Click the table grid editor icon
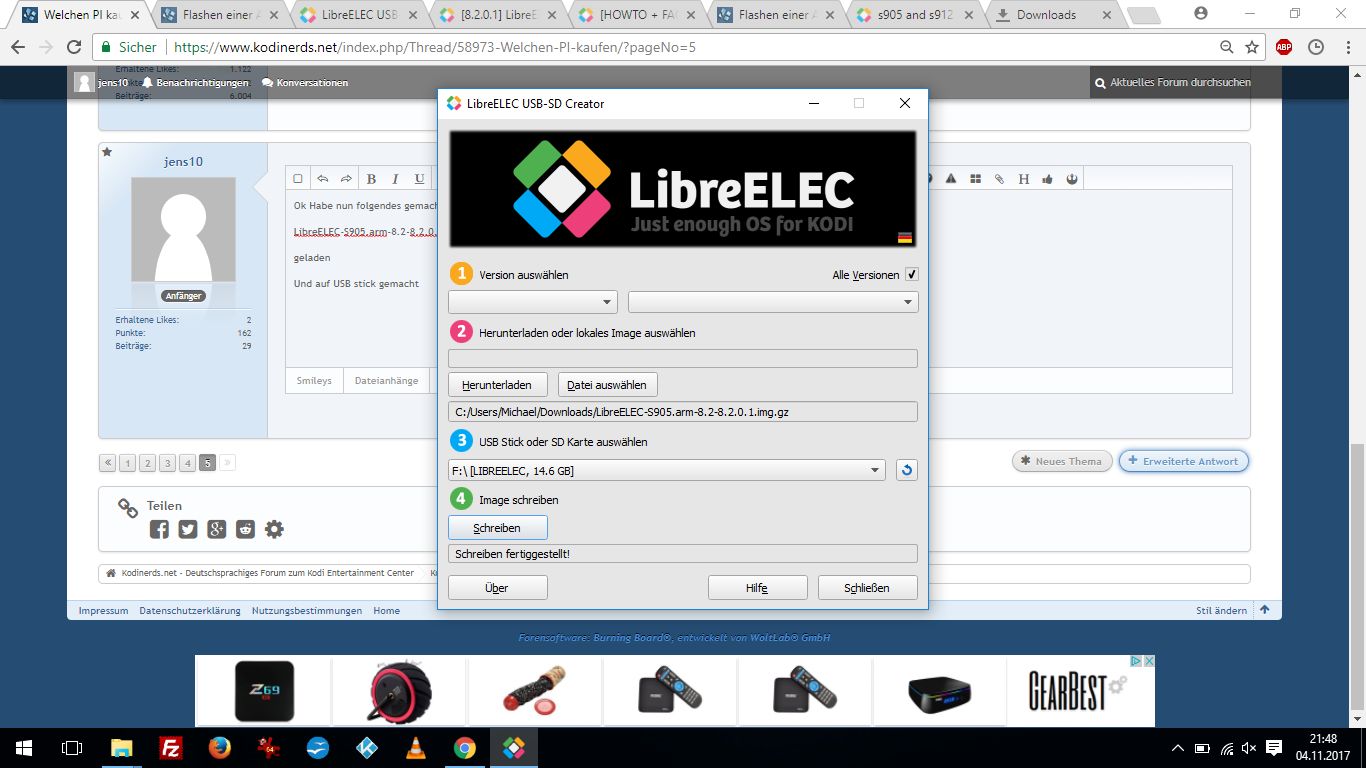The width and height of the screenshot is (1366, 768). click(x=974, y=179)
